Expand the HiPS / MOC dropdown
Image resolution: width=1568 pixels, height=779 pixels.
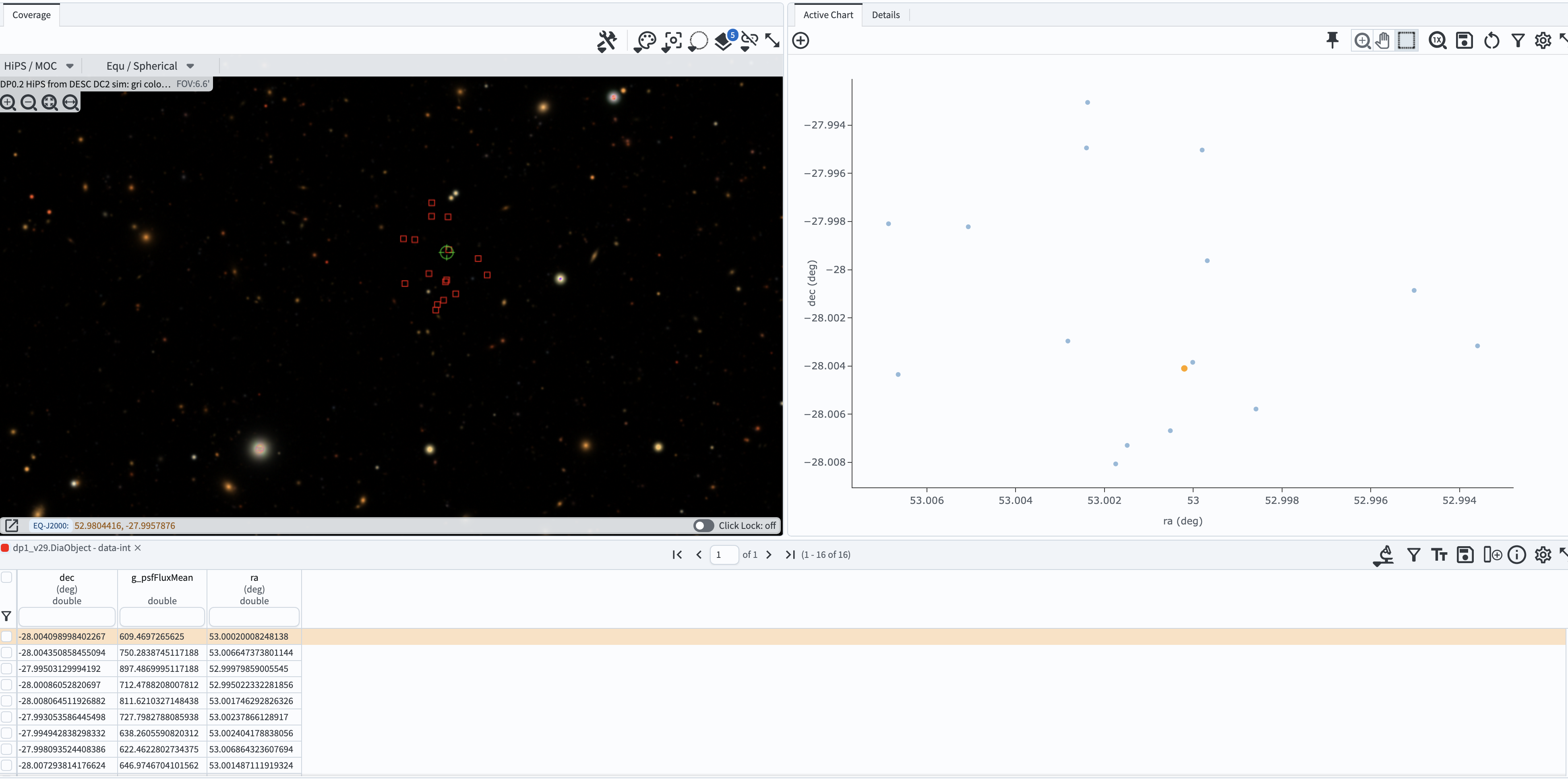point(69,66)
